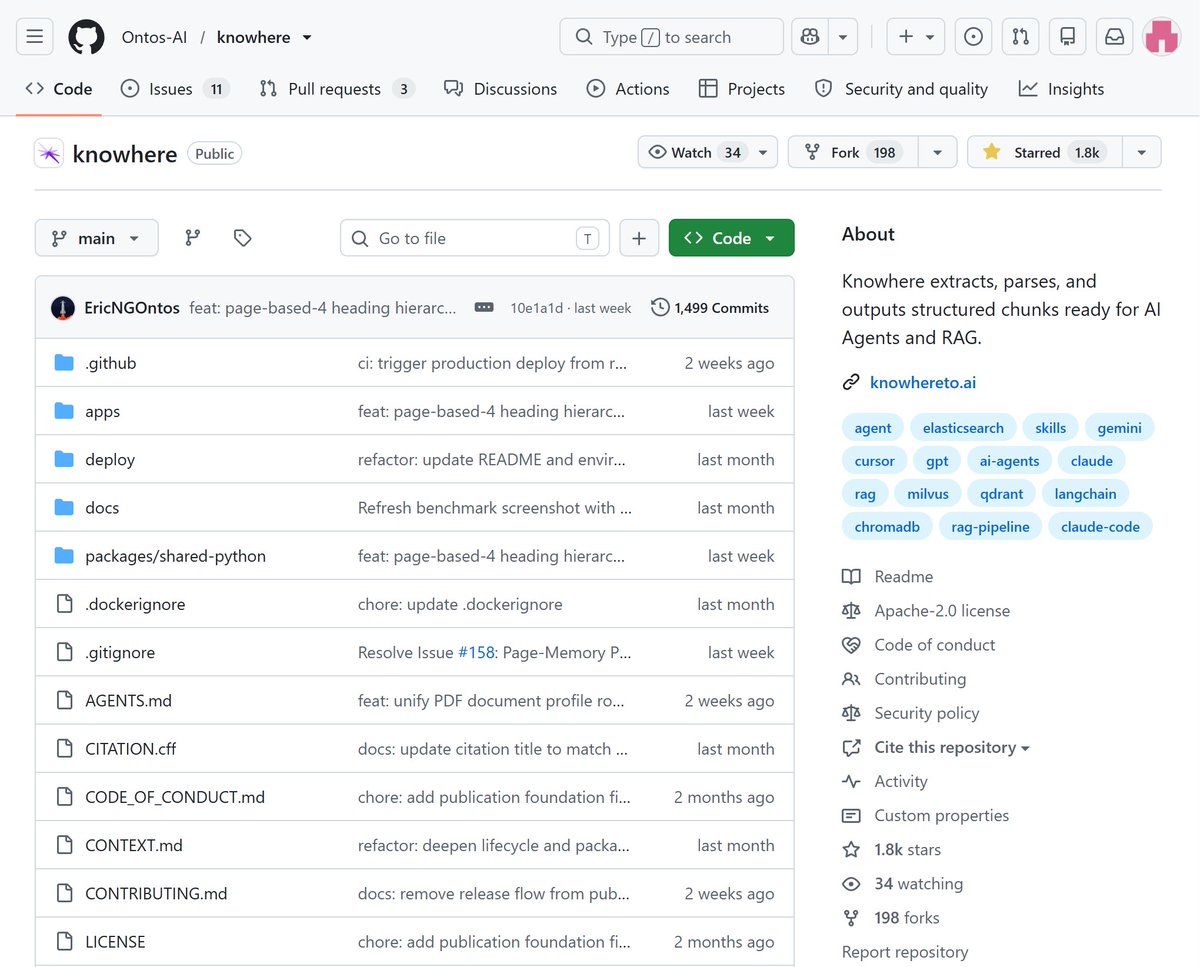Click the fork icon next to 198 forks
Viewport: 1200px width, 967px height.
coord(851,918)
